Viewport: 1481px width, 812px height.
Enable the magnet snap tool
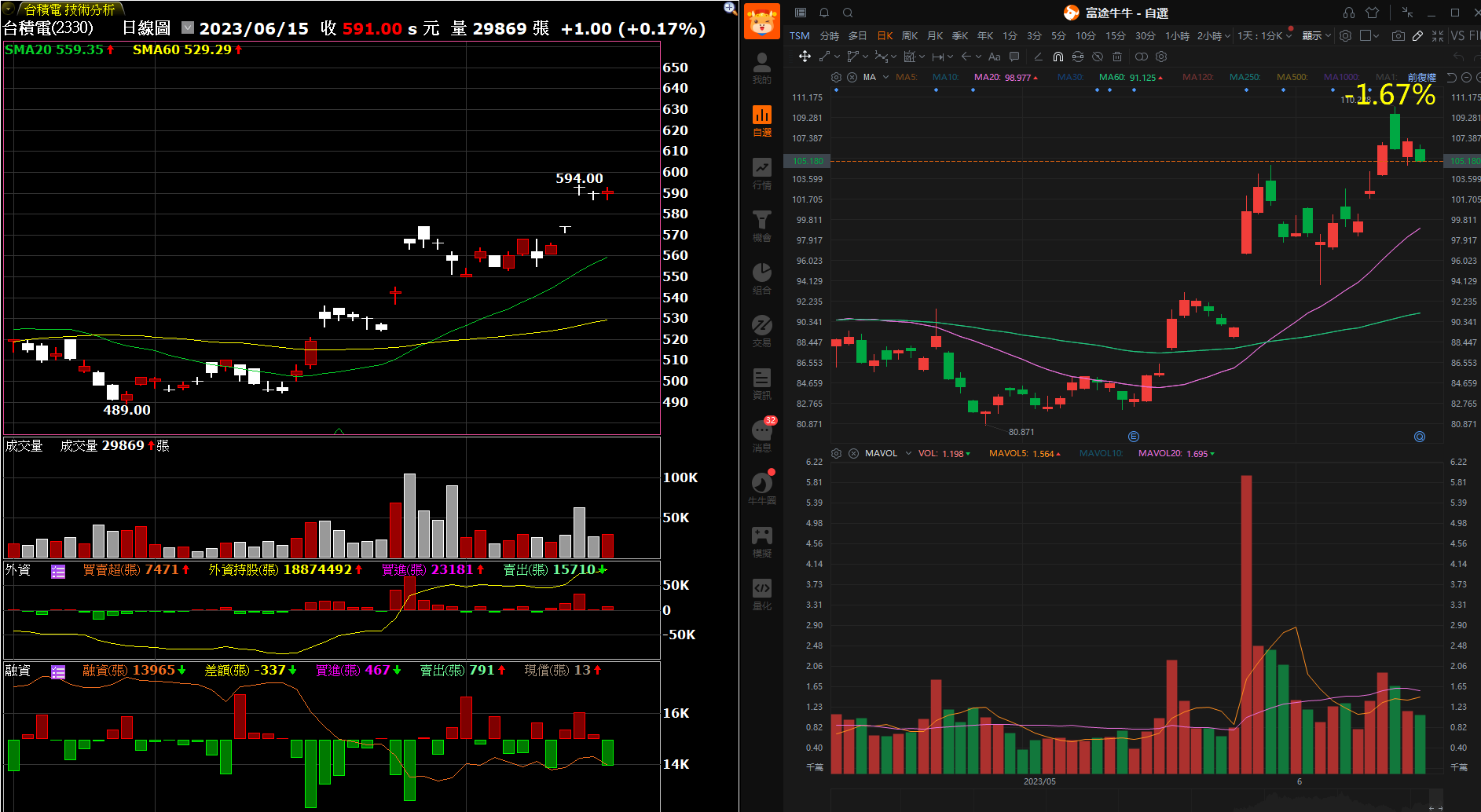(x=1058, y=57)
